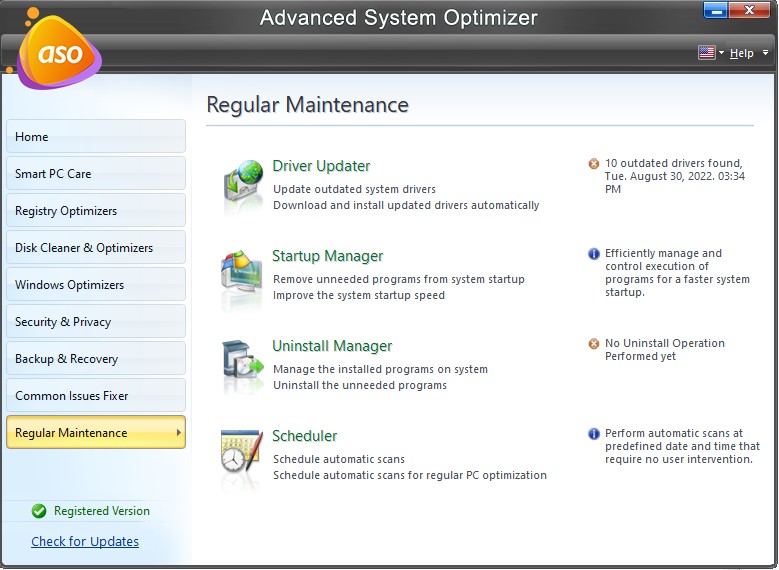
Task: Click the info icon beside Scheduler description
Action: 594,434
